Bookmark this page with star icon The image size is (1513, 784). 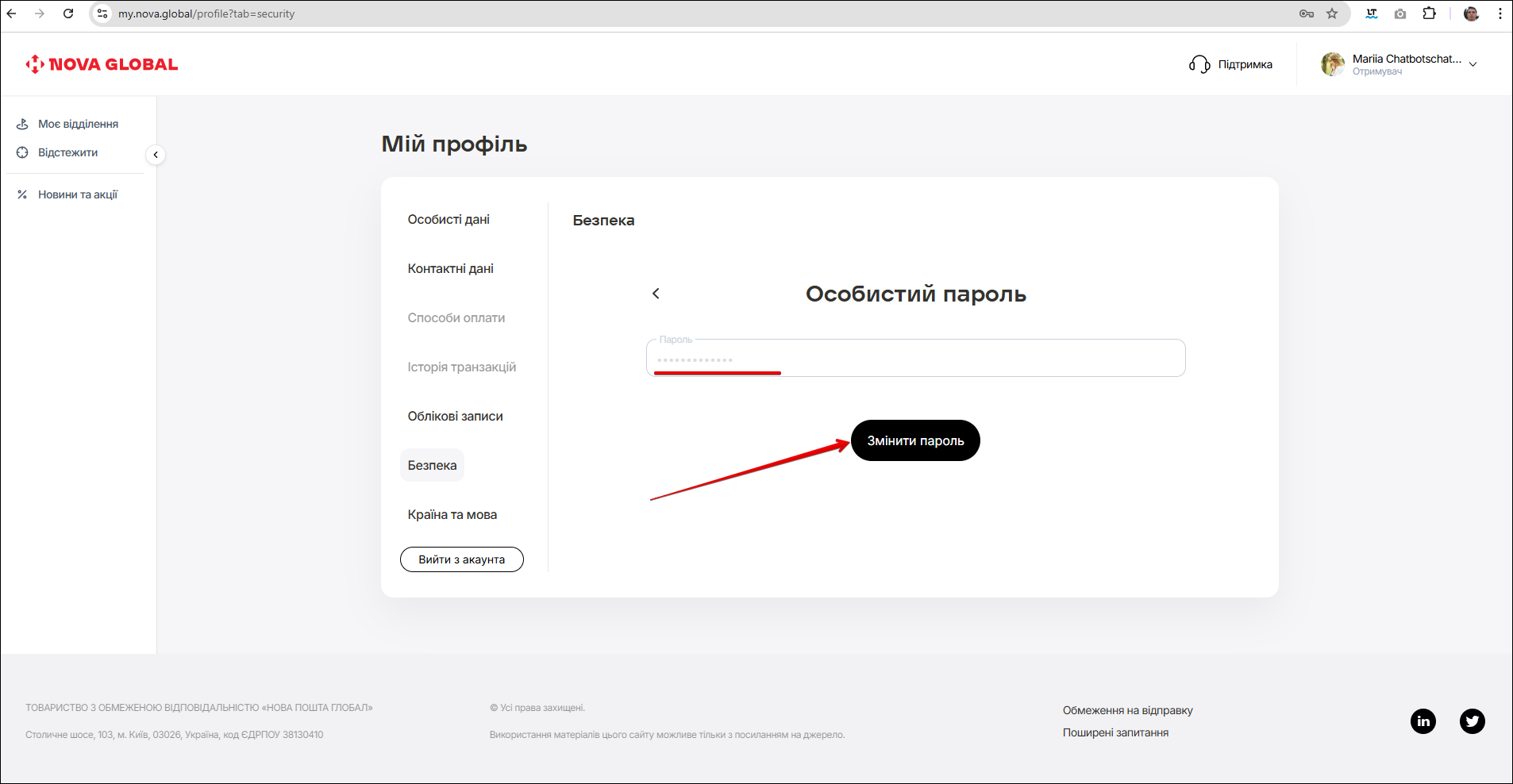click(x=1332, y=13)
